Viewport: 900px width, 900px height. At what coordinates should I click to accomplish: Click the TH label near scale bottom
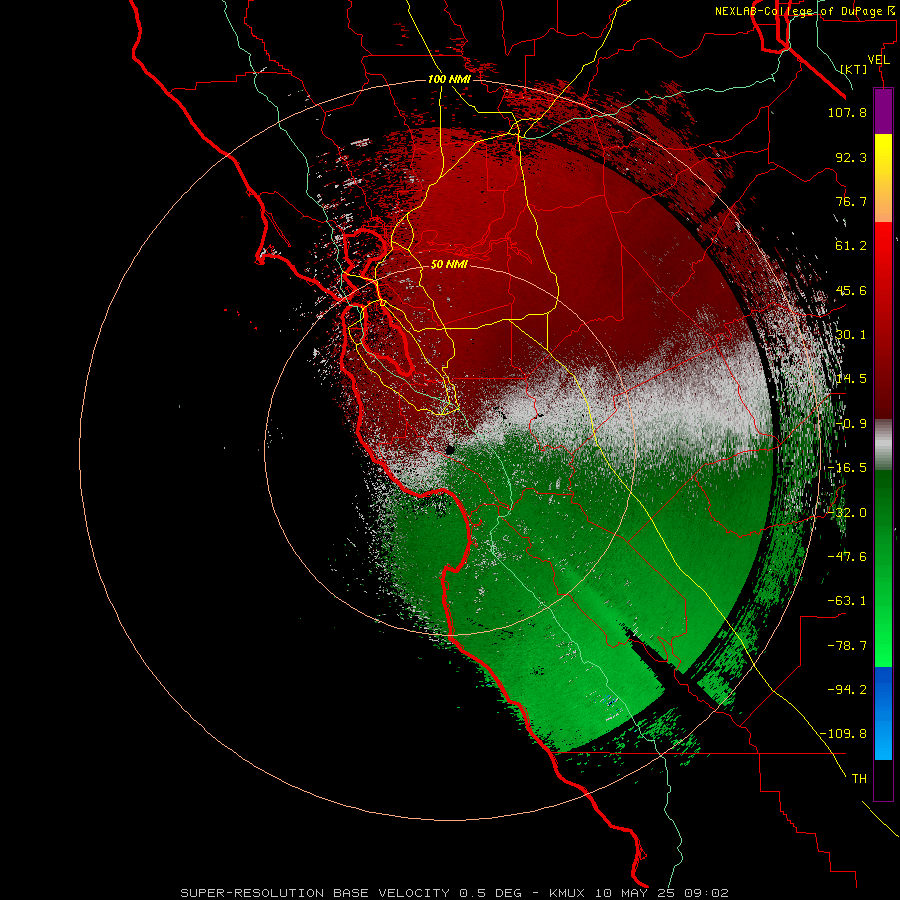pyautogui.click(x=859, y=778)
